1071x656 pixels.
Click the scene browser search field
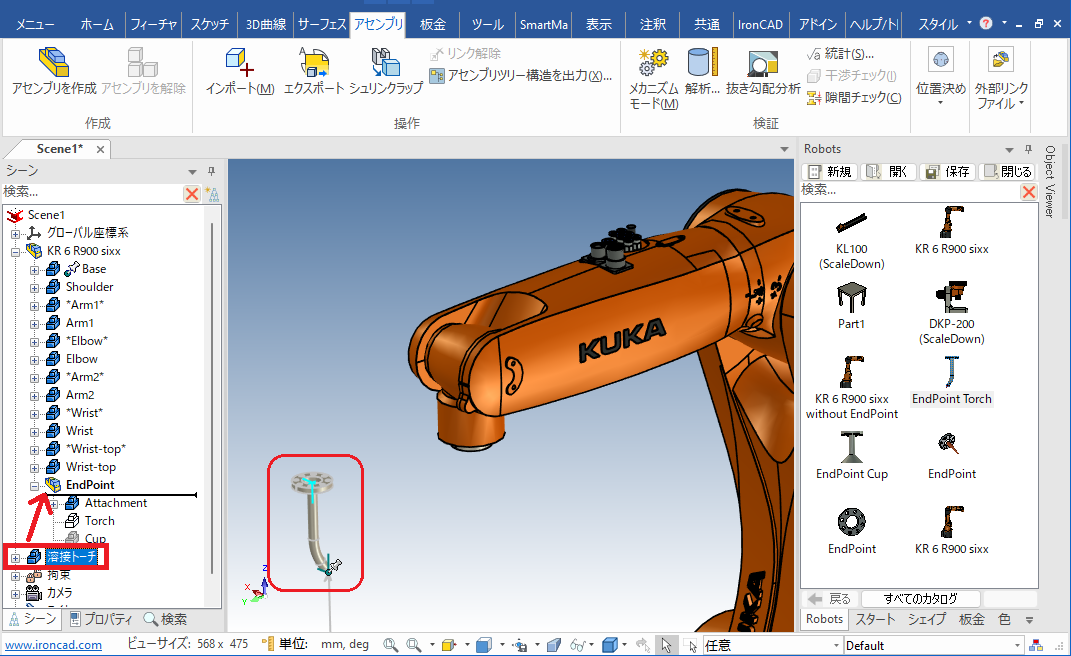[90, 192]
